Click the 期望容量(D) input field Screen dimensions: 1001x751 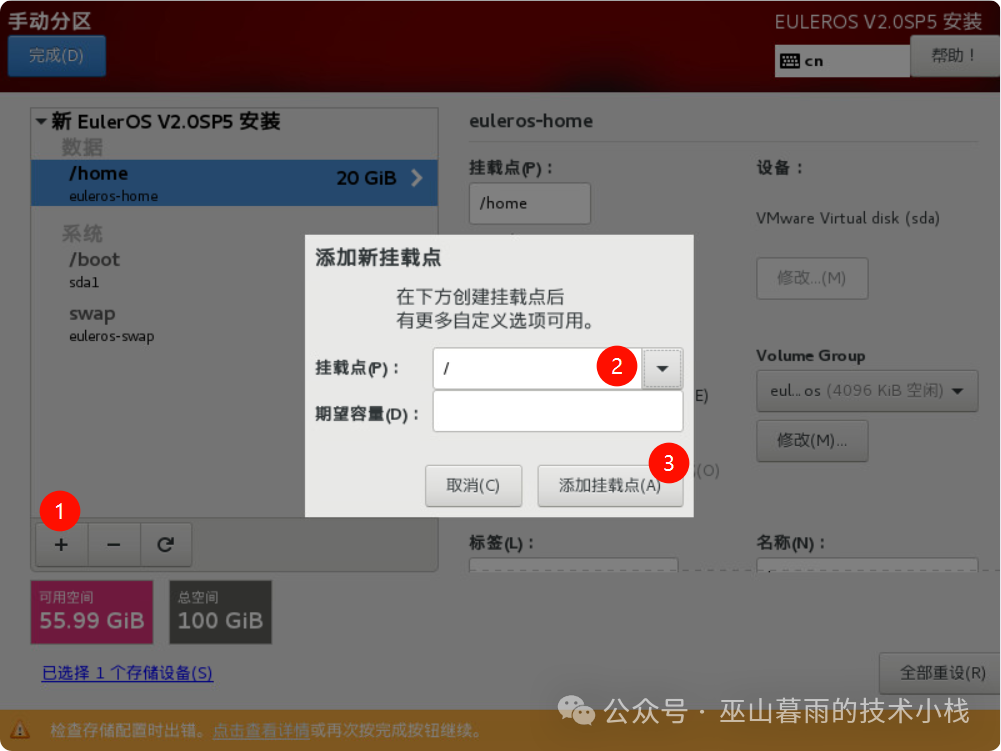click(557, 412)
